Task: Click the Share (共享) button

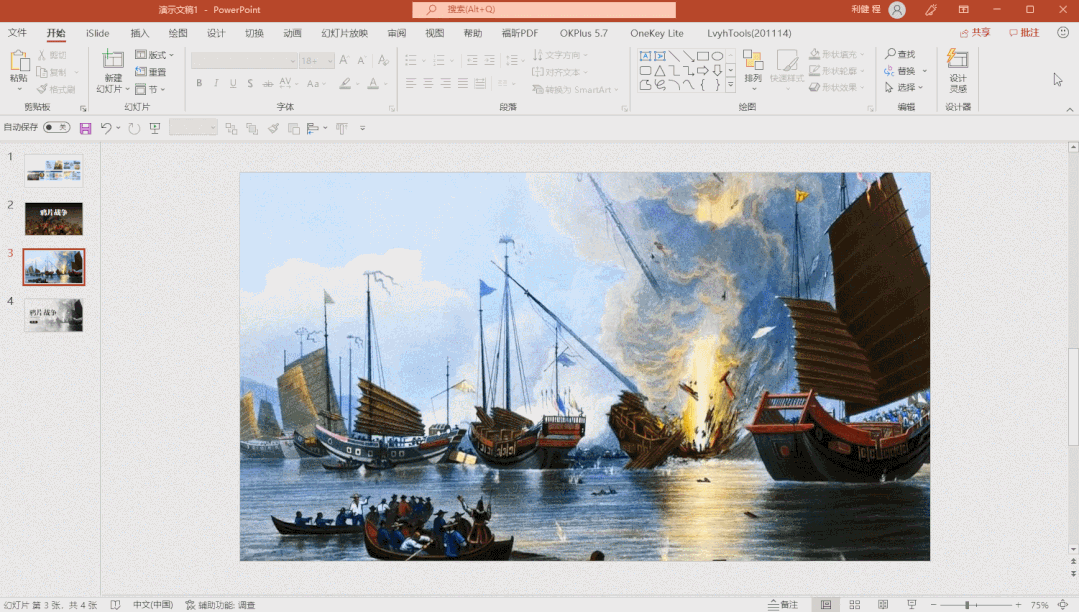Action: (x=975, y=32)
